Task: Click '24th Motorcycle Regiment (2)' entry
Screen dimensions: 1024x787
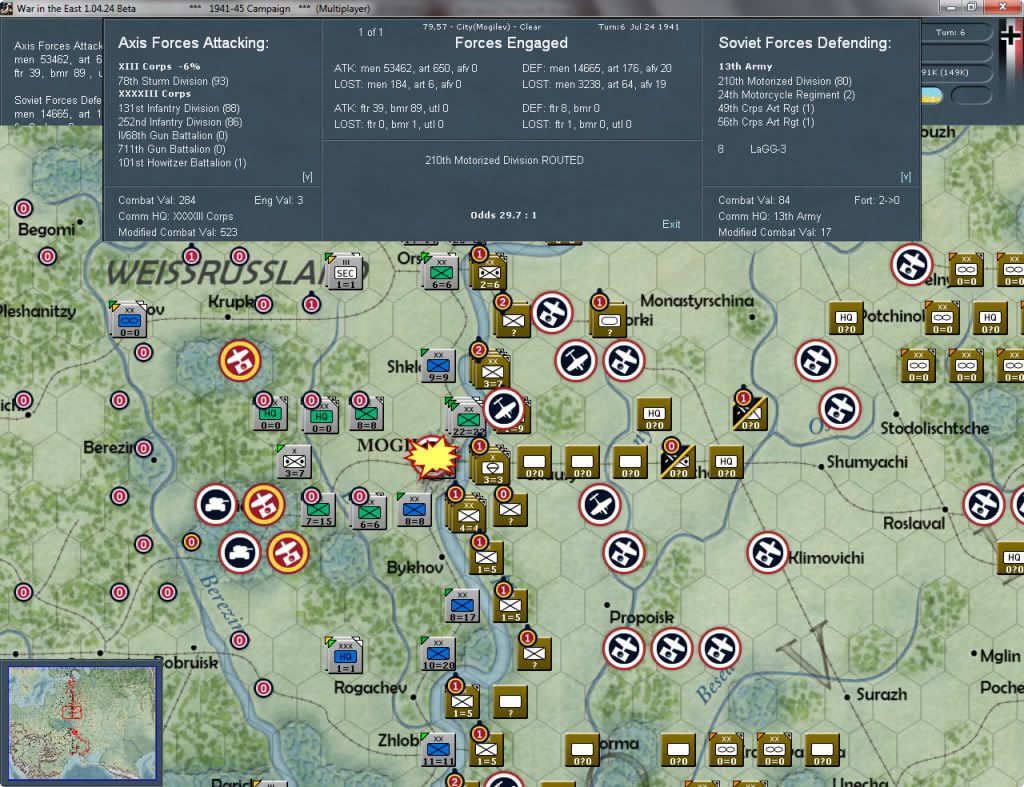Action: click(x=786, y=95)
